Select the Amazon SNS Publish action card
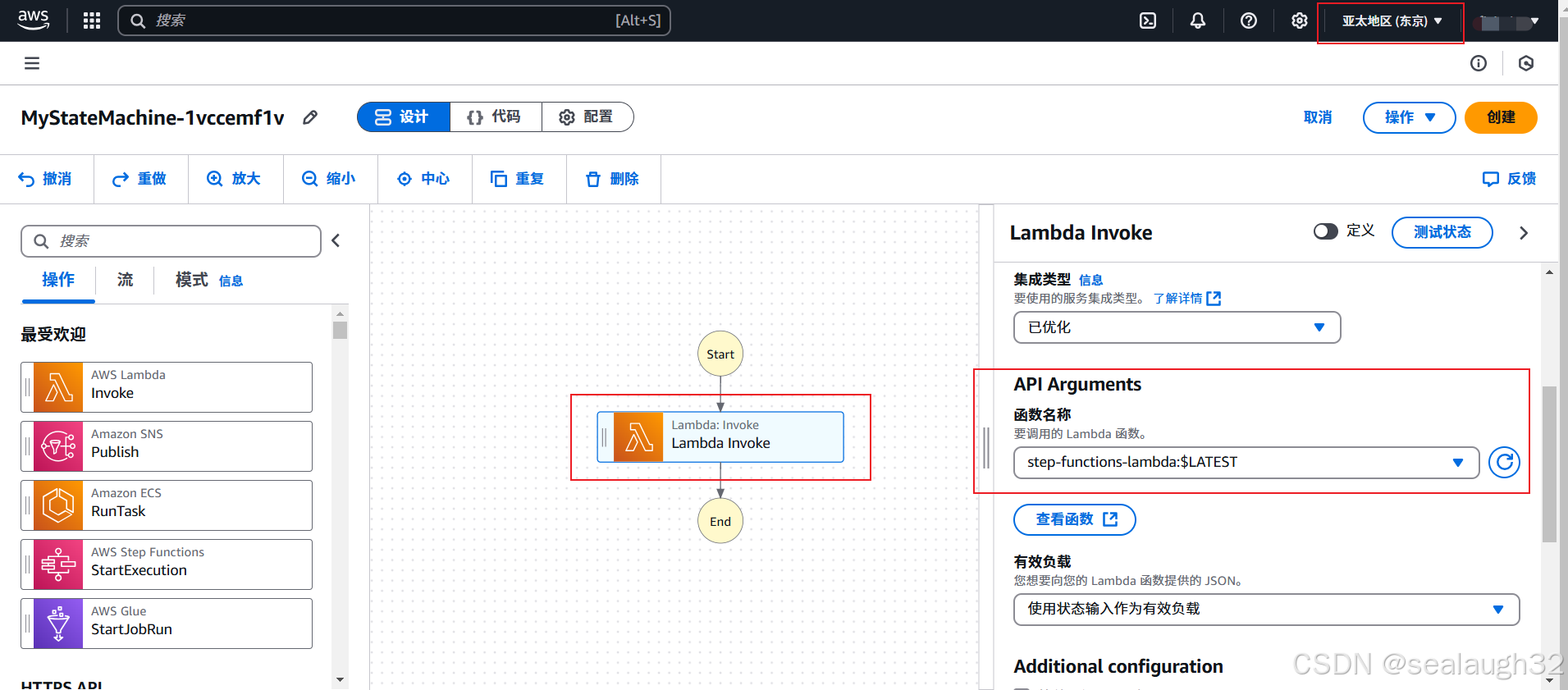 [167, 446]
